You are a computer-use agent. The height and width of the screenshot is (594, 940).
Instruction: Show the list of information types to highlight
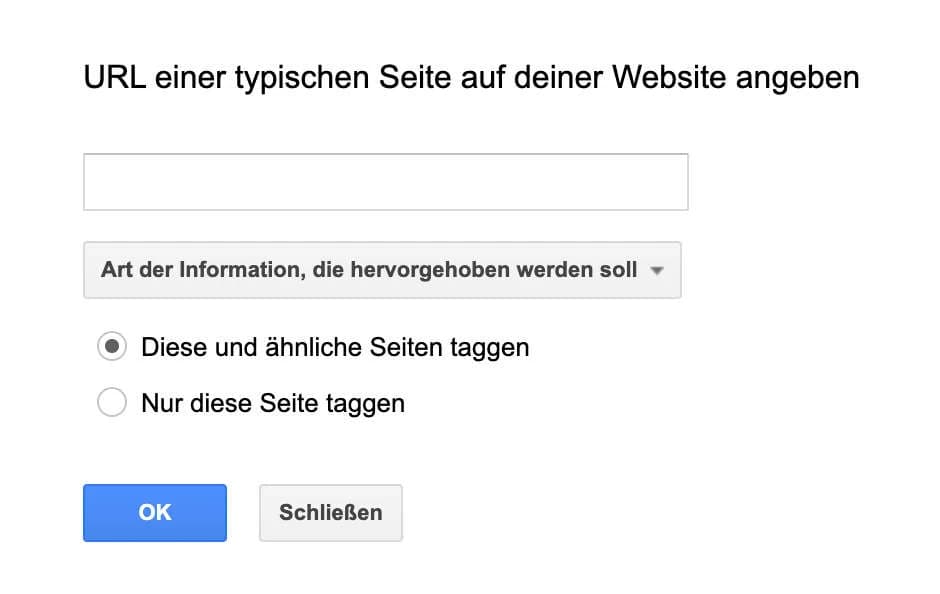[x=382, y=270]
